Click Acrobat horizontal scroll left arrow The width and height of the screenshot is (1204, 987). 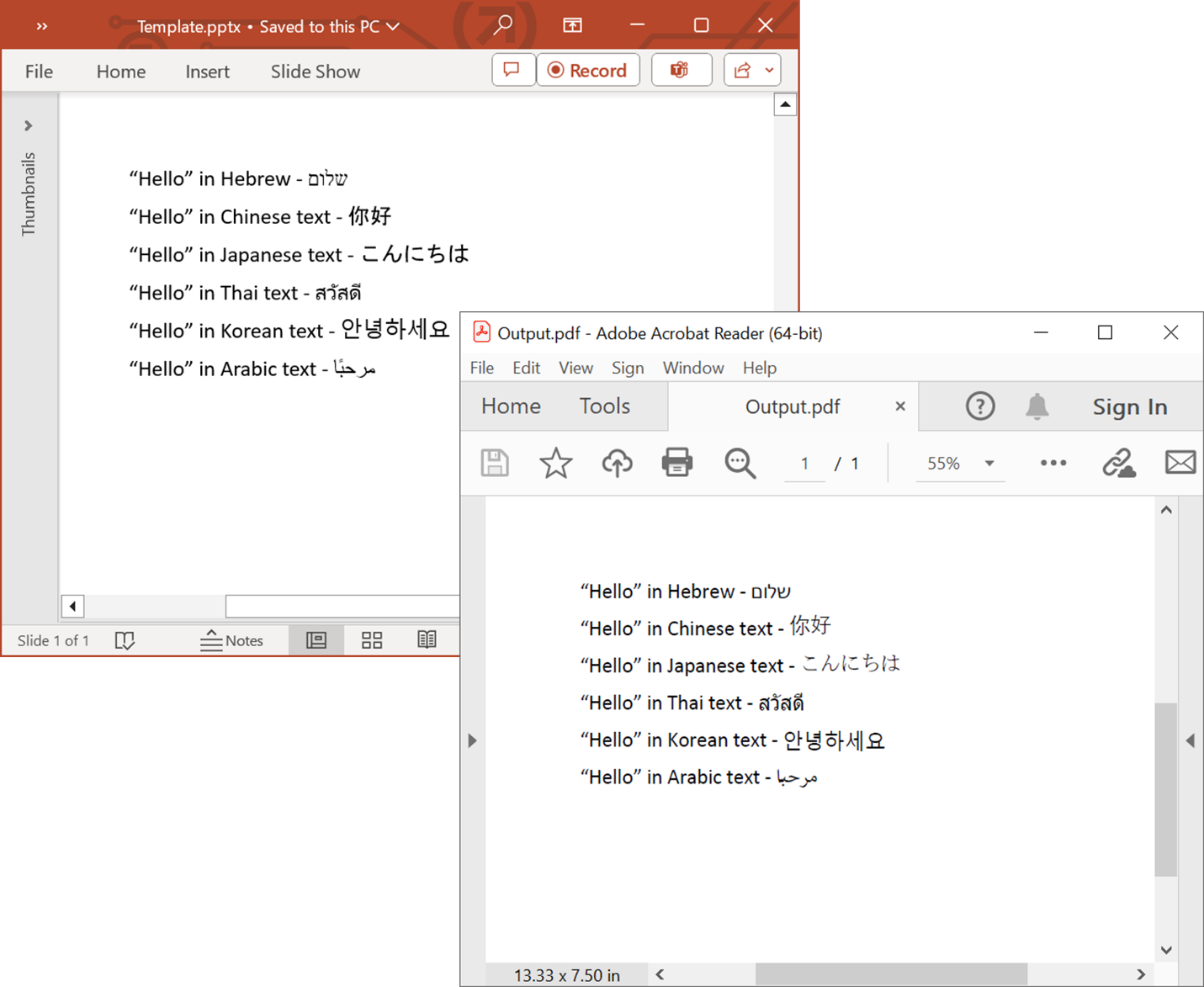660,974
